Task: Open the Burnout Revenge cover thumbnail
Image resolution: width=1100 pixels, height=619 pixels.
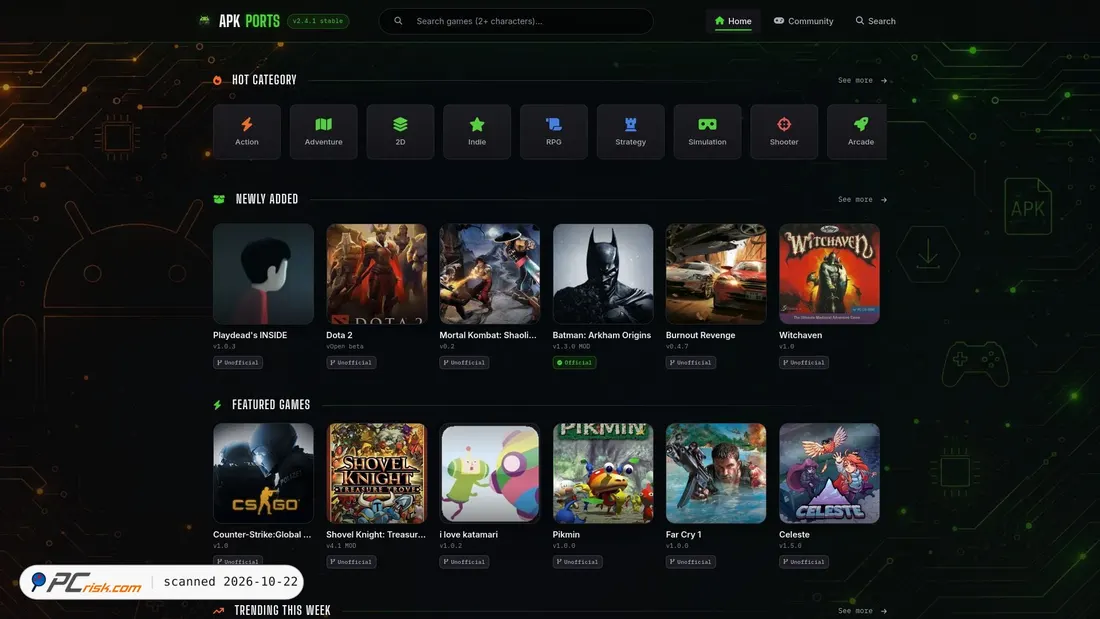Action: 716,274
